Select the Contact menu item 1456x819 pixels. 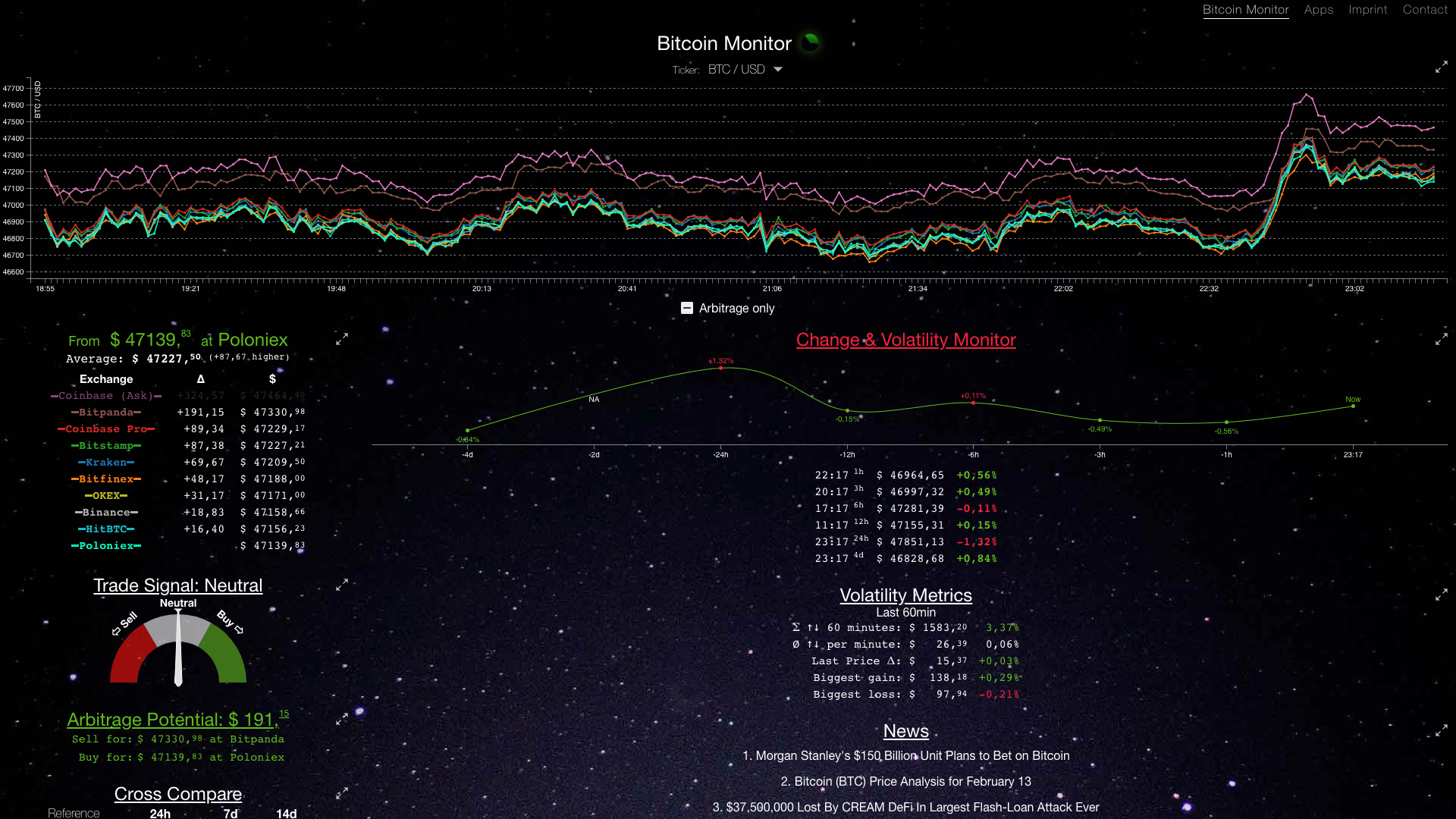pyautogui.click(x=1424, y=10)
